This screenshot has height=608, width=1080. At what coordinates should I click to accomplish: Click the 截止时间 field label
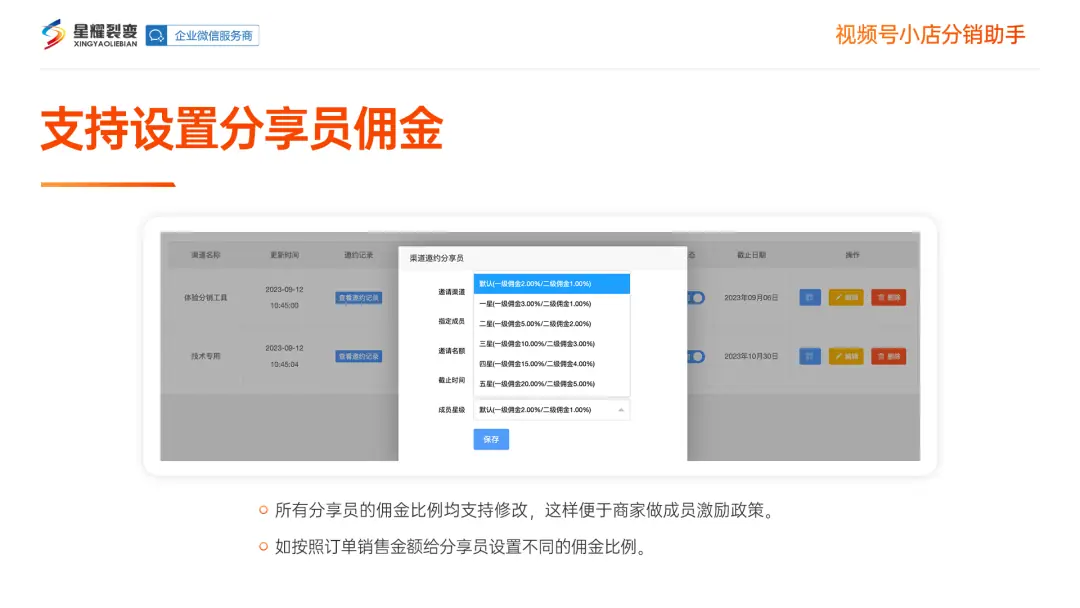pyautogui.click(x=451, y=380)
